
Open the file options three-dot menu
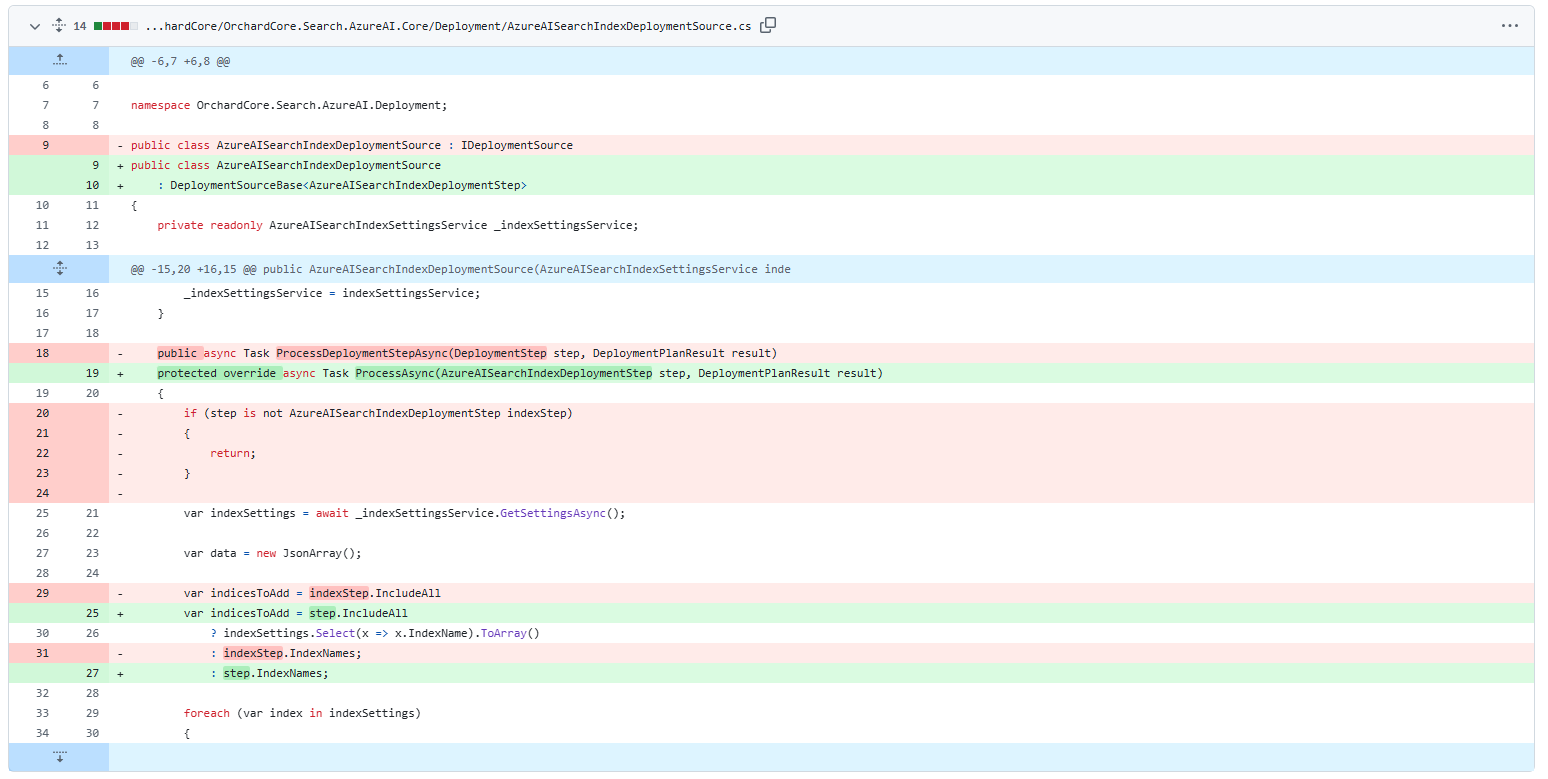click(x=1510, y=26)
